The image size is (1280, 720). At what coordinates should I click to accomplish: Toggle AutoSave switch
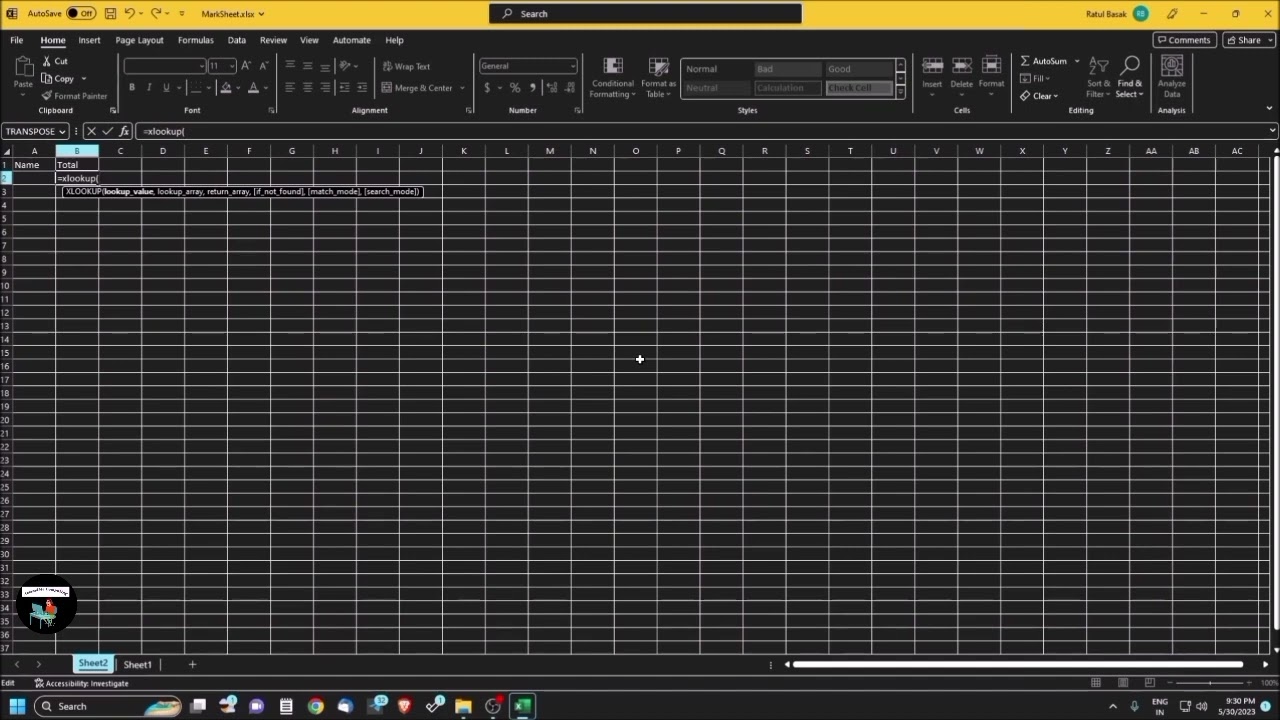click(x=81, y=14)
